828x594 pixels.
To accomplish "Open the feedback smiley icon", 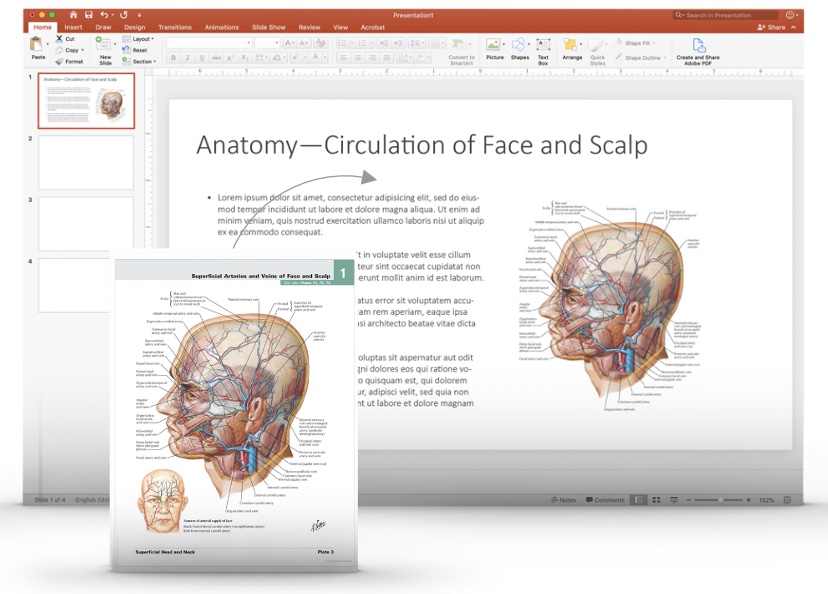I will [x=790, y=15].
